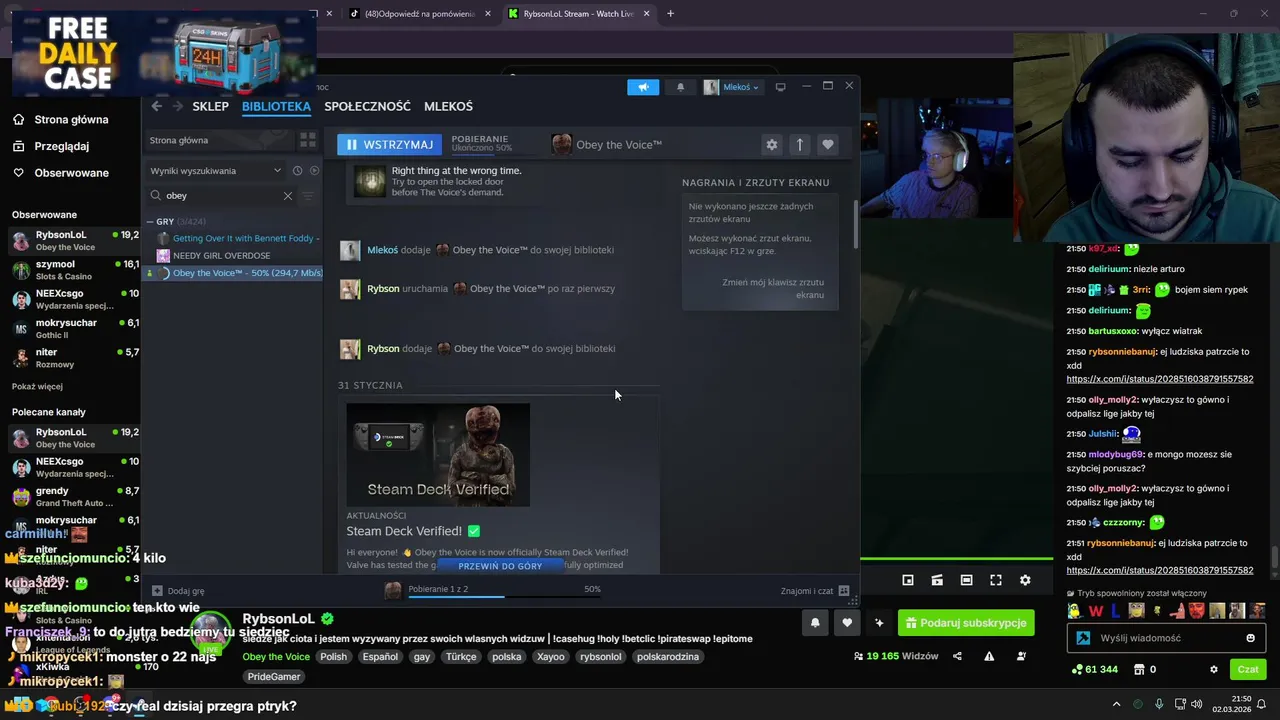Open Mlekoś account dropdown in Steam
The width and height of the screenshot is (1280, 720).
(732, 87)
